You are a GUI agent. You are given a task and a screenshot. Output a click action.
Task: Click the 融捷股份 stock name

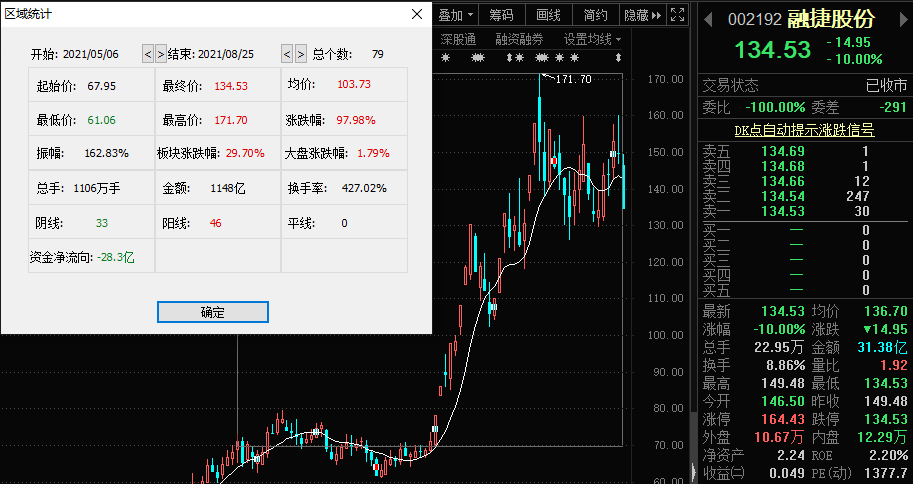point(831,19)
